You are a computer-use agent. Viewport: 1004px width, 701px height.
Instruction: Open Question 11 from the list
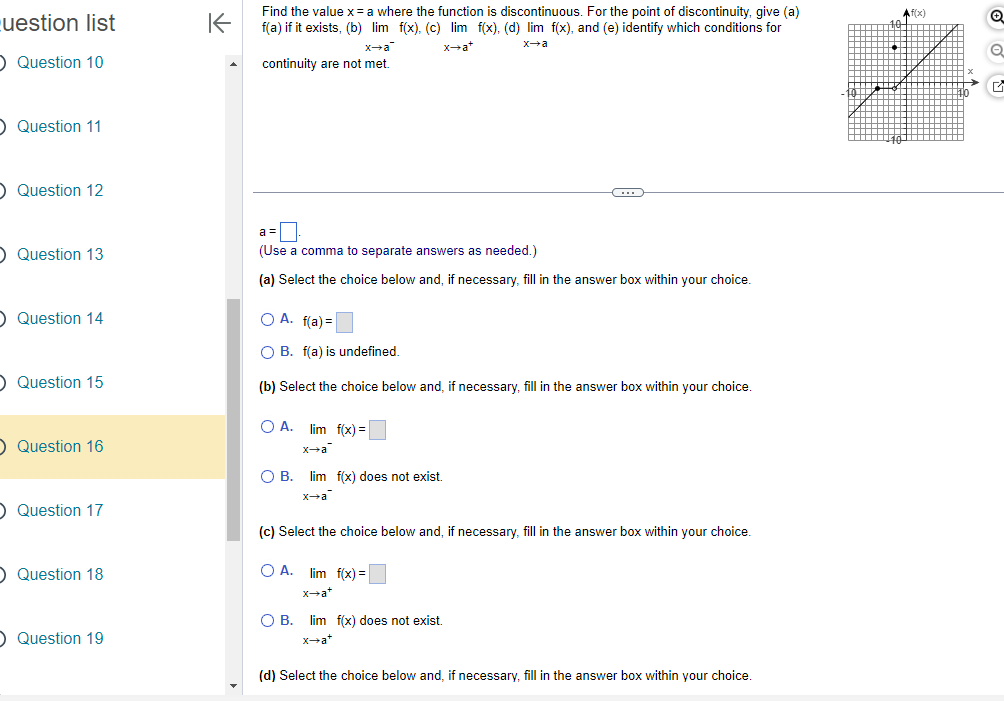(x=59, y=126)
